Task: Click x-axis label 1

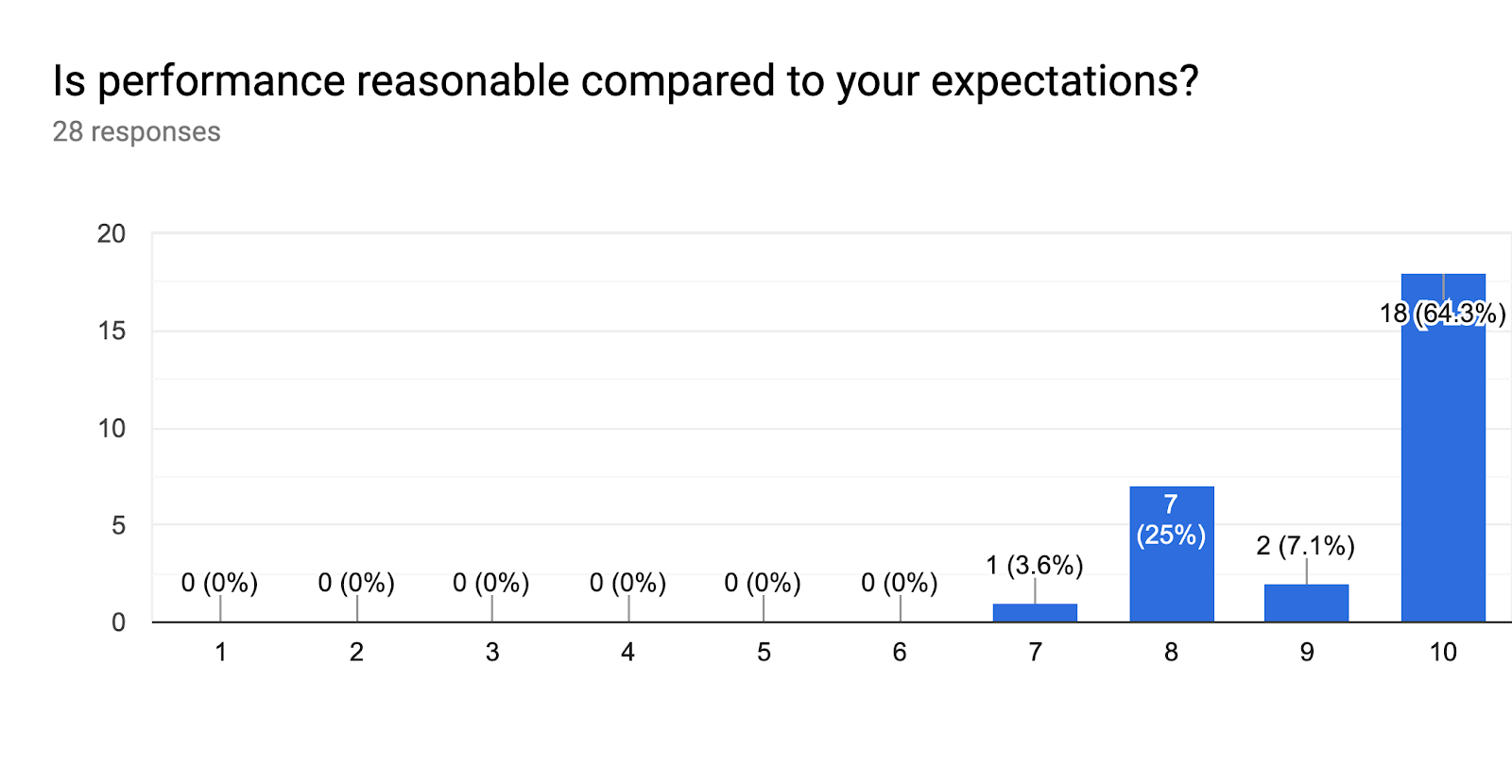Action: 220,652
